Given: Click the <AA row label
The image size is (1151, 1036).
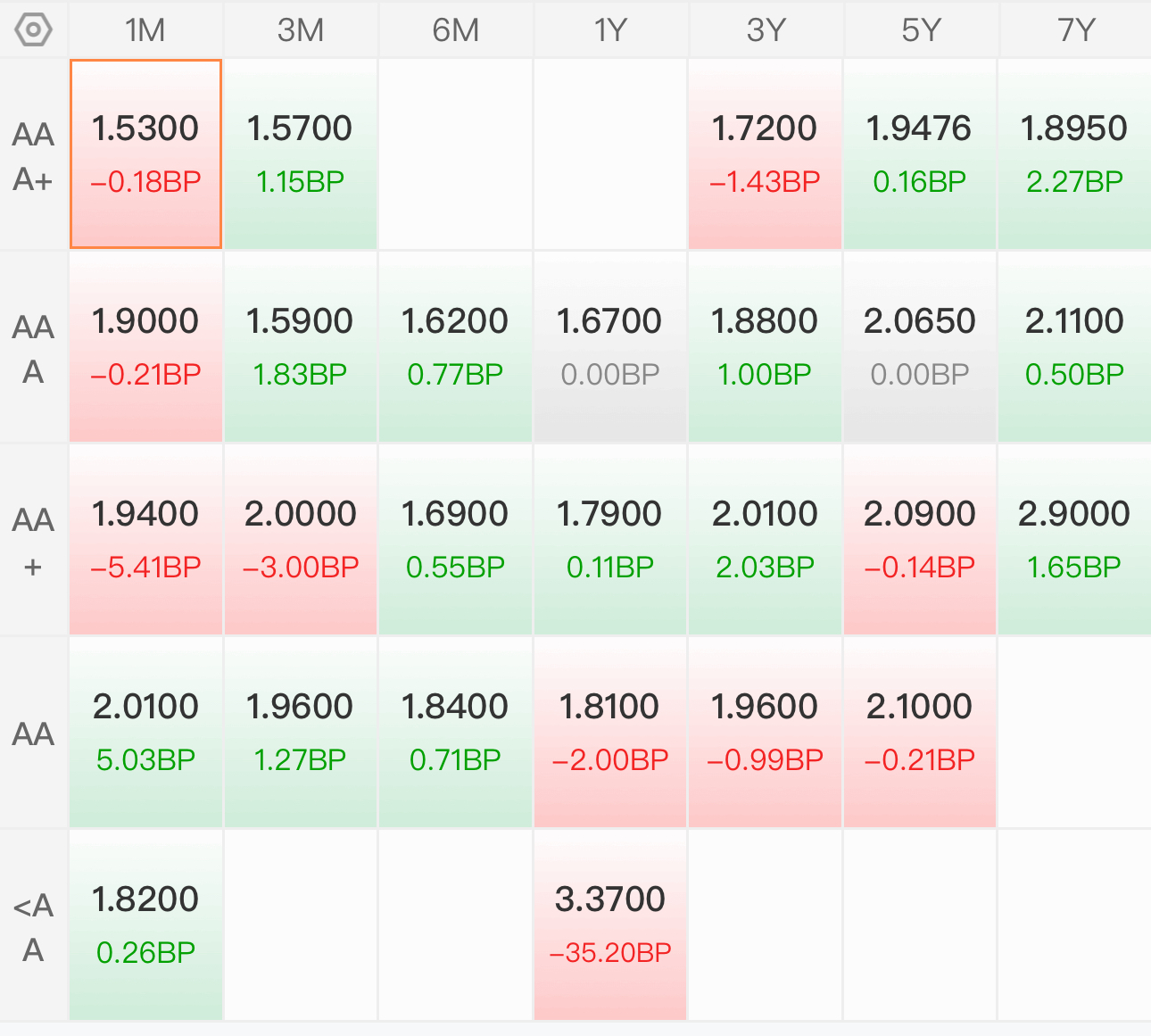Looking at the screenshot, I should click(x=34, y=926).
